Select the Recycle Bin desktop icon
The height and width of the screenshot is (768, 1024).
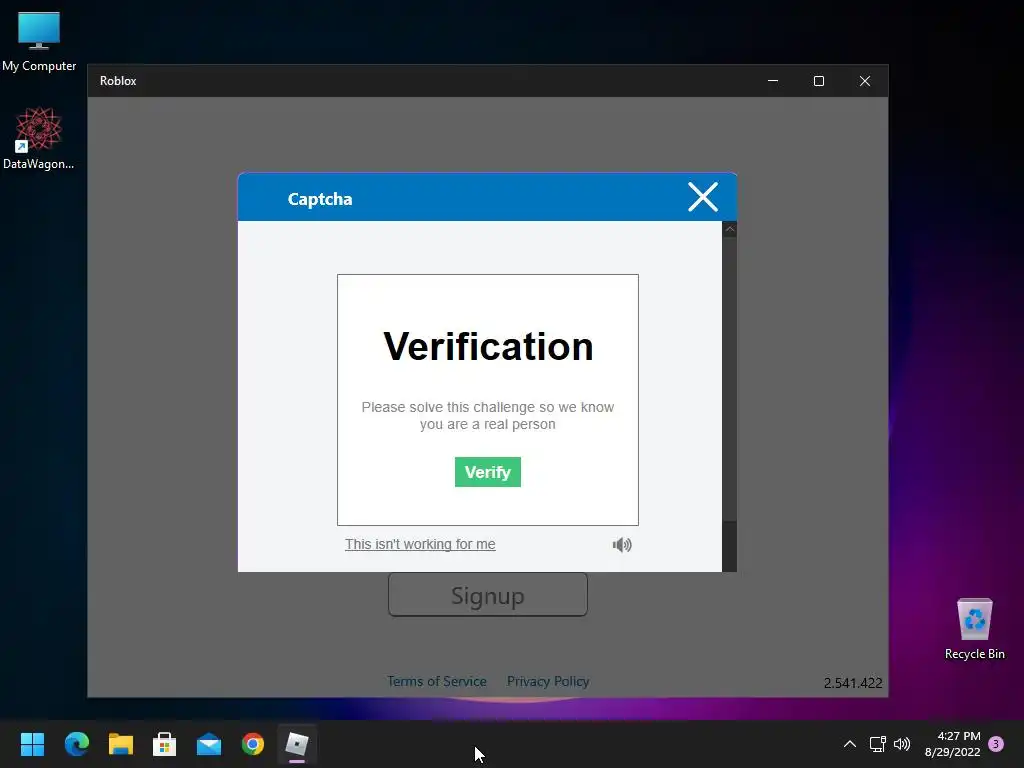tap(974, 629)
